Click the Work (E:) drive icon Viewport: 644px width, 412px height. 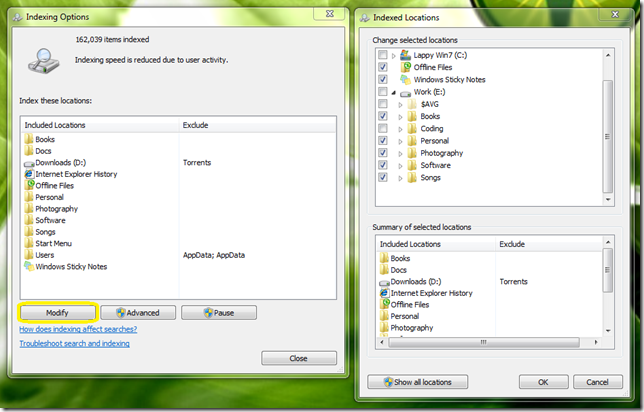(406, 93)
